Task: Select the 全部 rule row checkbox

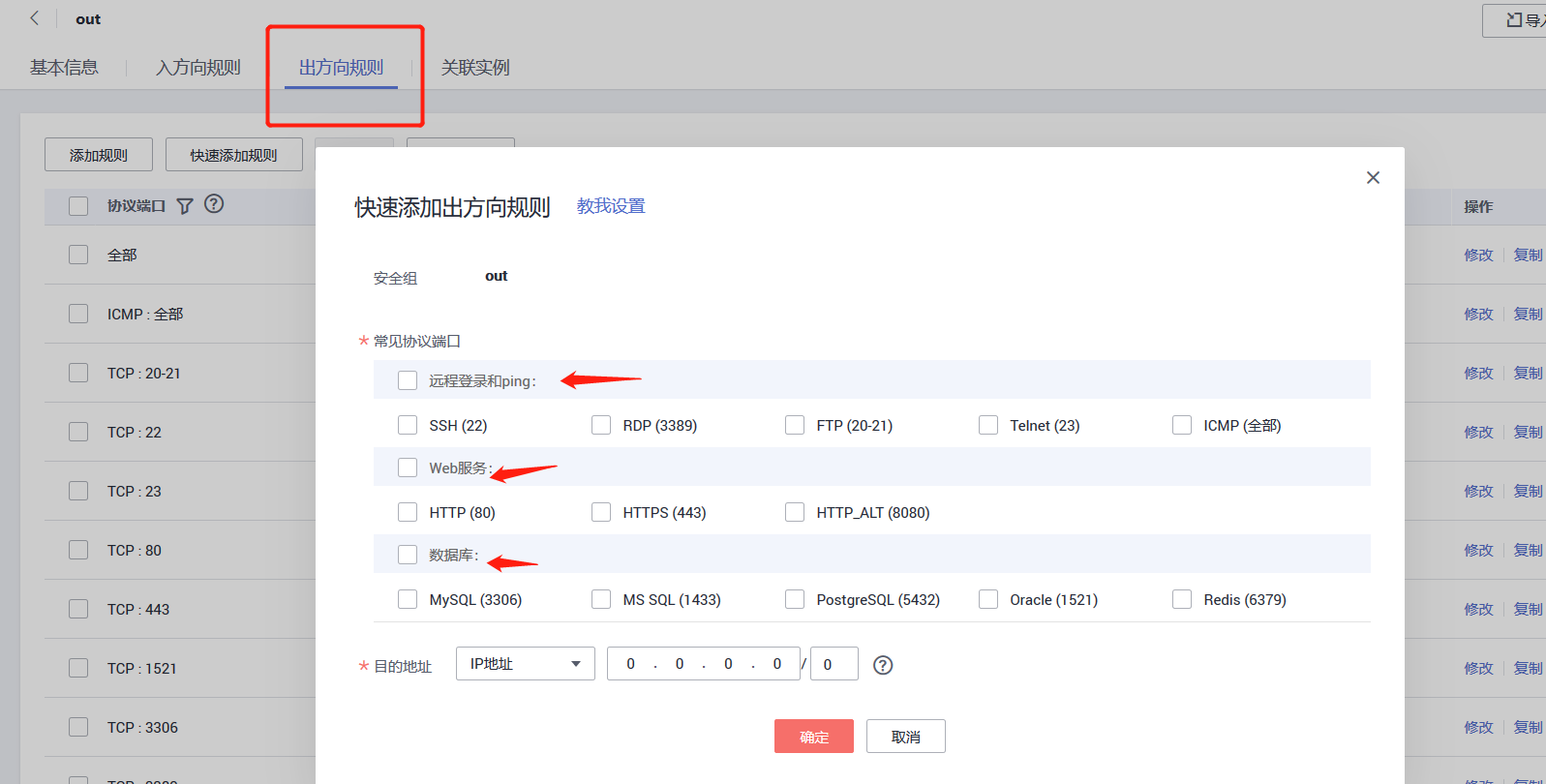Action: [x=78, y=255]
